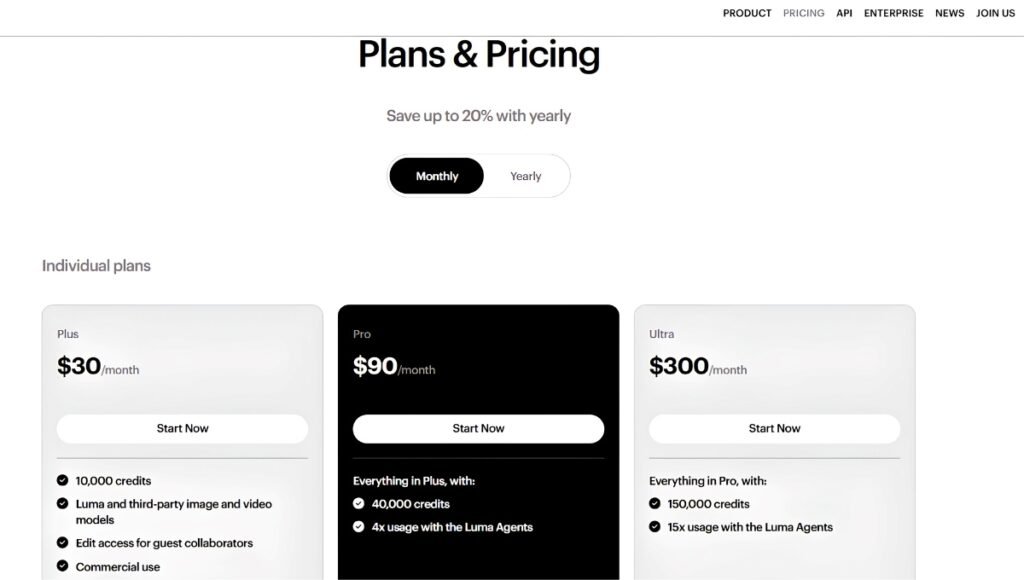Screen dimensions: 1024x580
Task: Switch billing toggle to Yearly
Action: coord(526,176)
